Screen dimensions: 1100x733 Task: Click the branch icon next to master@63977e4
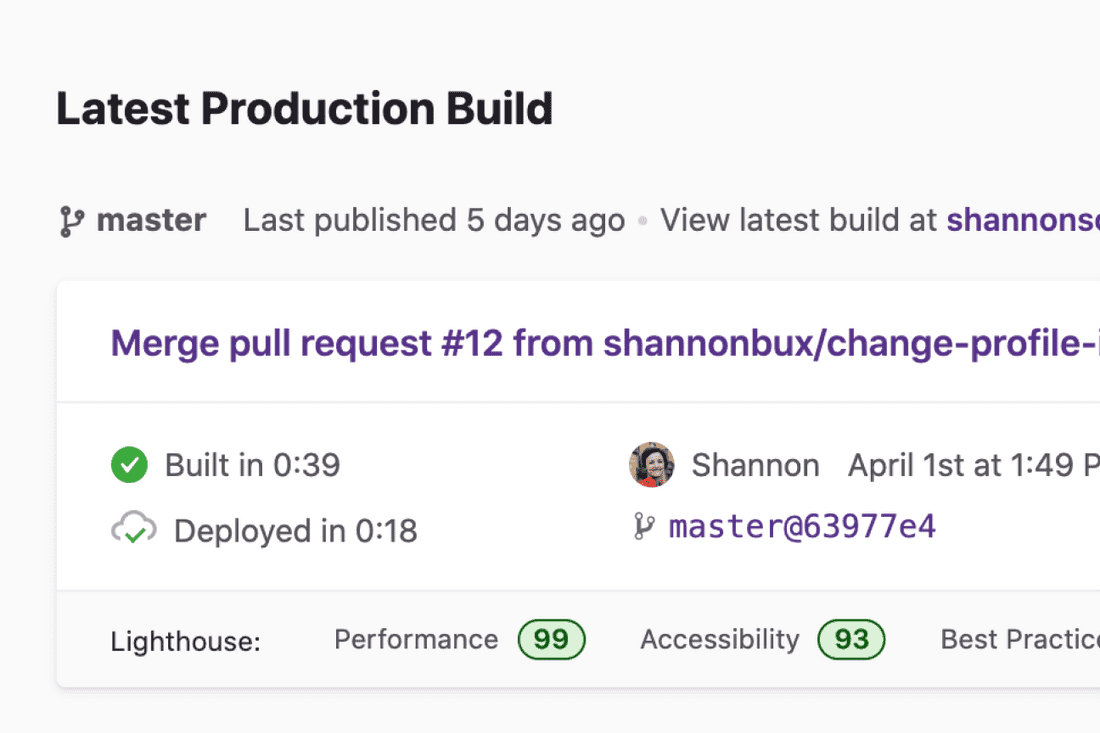(x=643, y=526)
